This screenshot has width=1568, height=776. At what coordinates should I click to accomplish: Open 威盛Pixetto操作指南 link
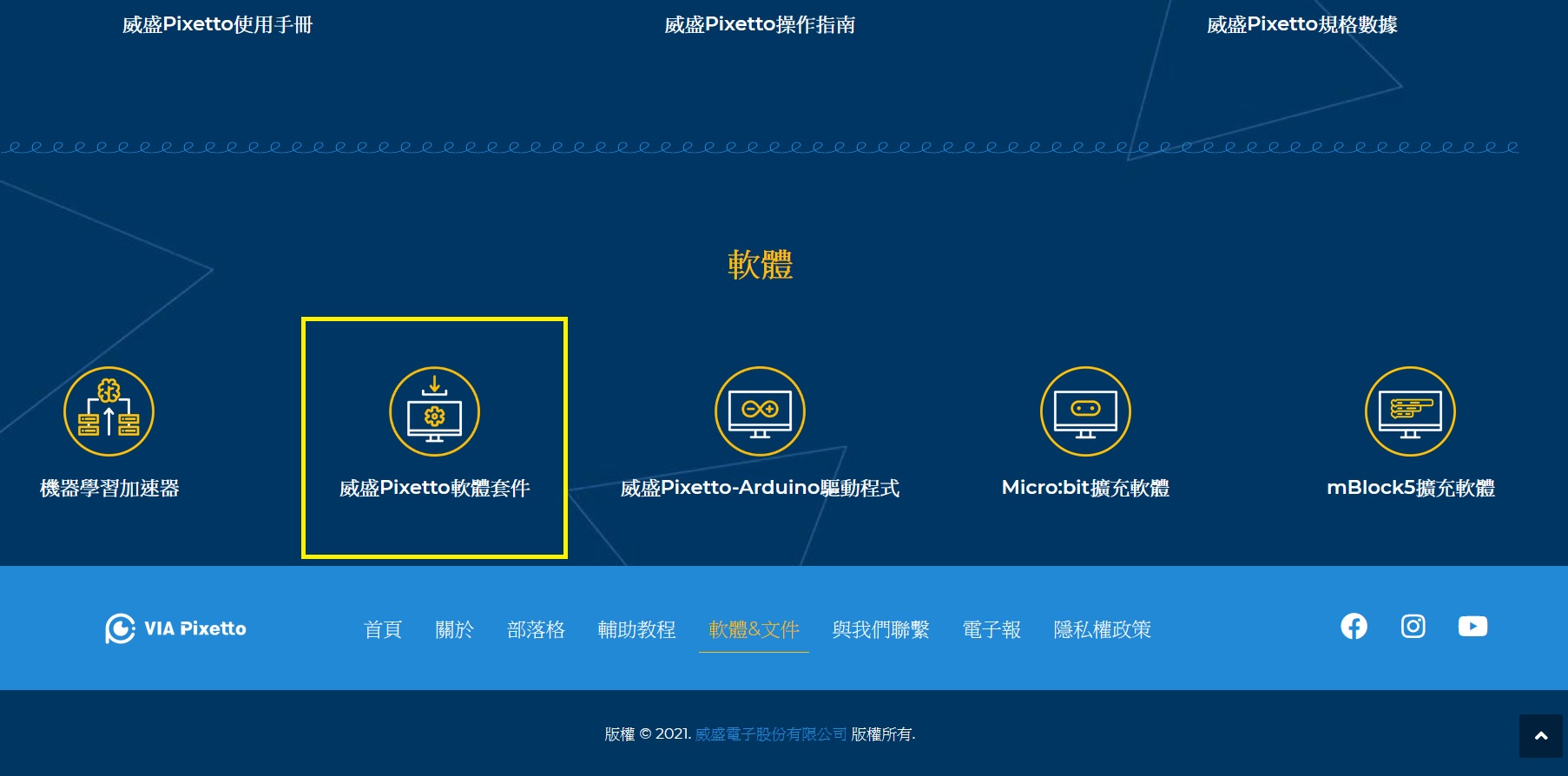pos(760,24)
